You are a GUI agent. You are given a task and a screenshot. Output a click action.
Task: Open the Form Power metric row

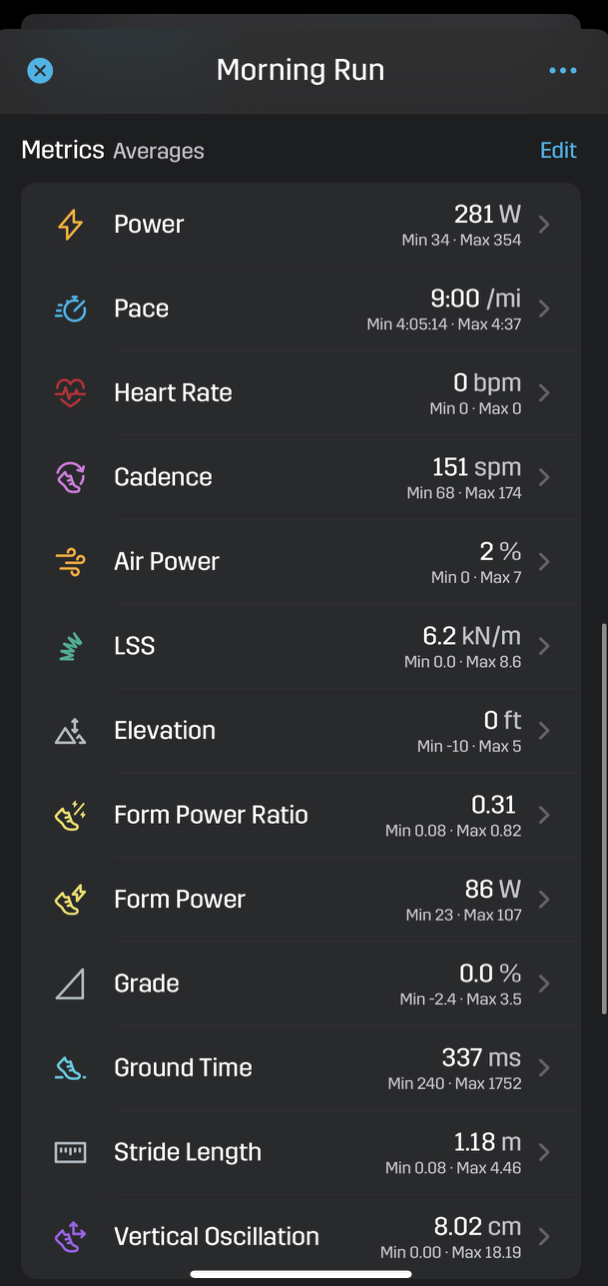tap(301, 900)
